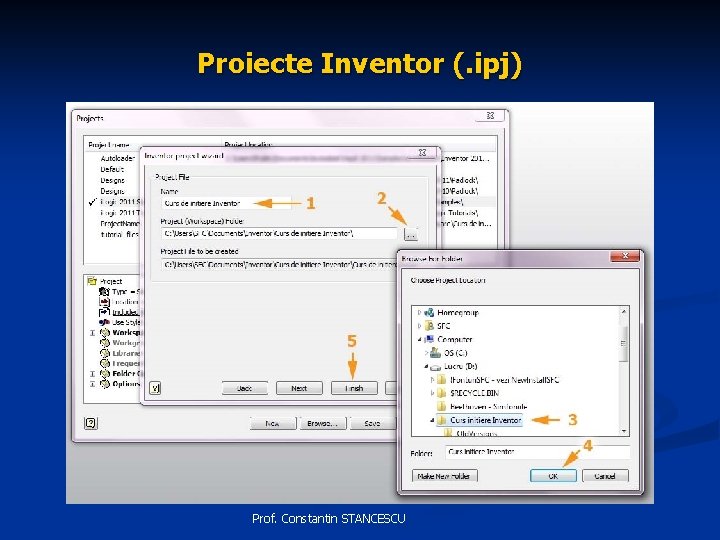Expand the Options node in project tree
720x540 pixels.
(92, 384)
